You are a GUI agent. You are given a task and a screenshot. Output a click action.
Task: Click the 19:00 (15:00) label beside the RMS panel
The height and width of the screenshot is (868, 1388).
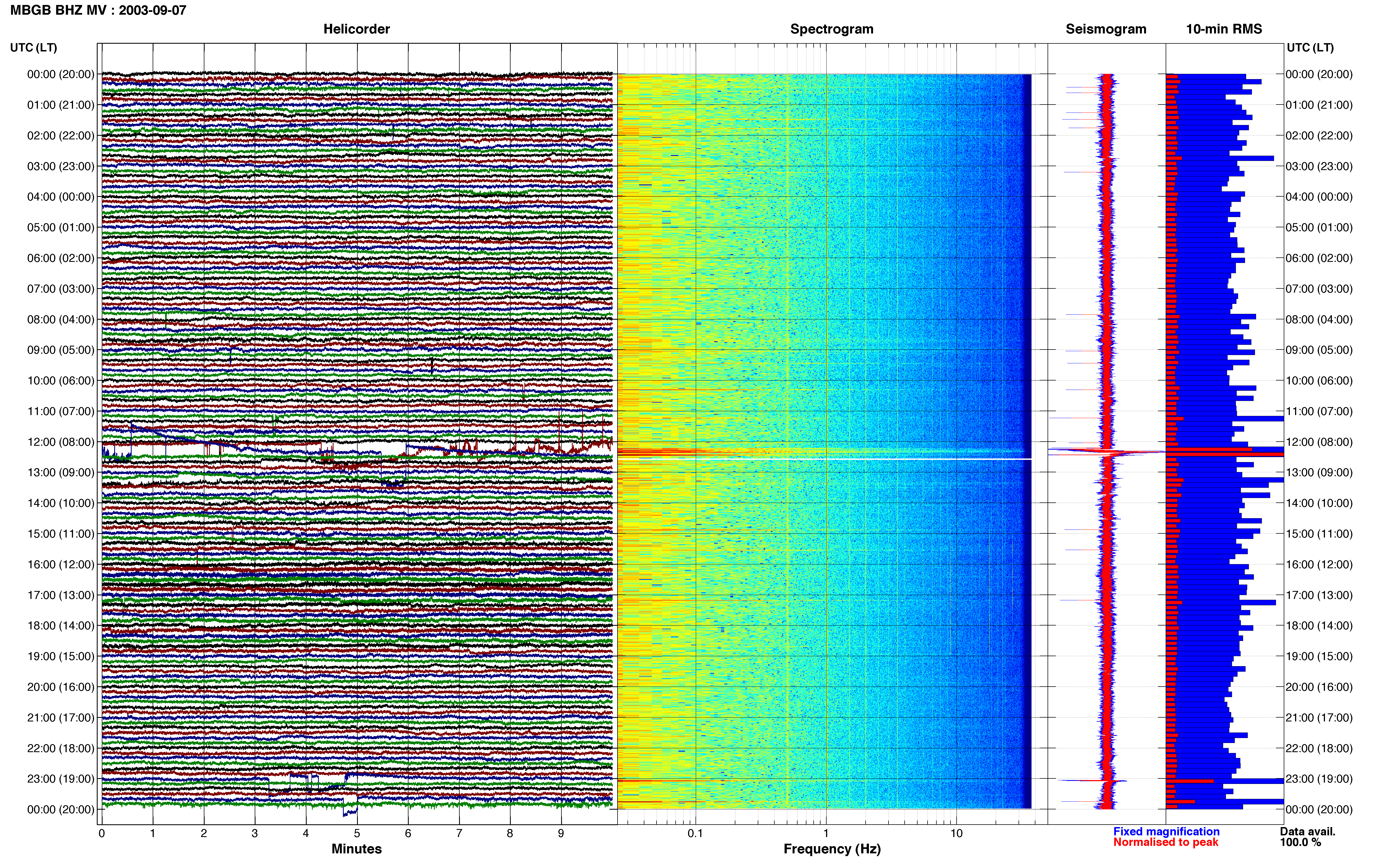coord(1319,656)
